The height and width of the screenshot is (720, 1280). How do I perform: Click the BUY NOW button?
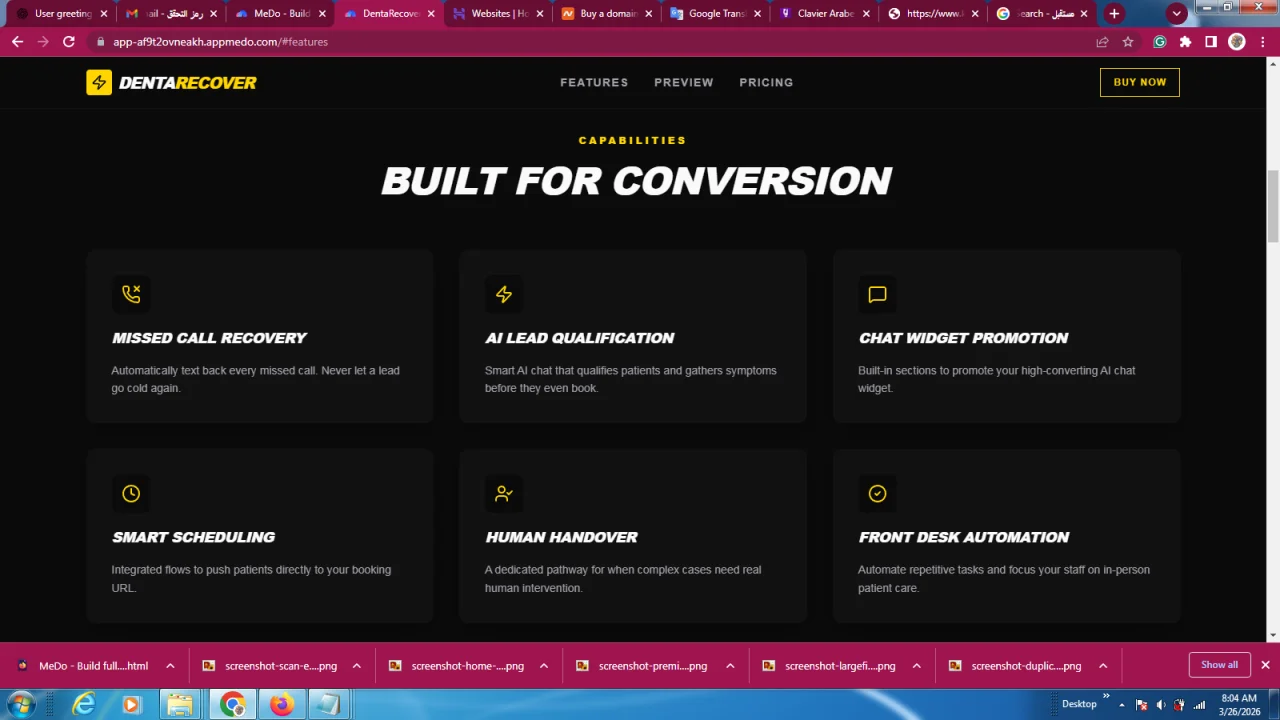tap(1140, 82)
